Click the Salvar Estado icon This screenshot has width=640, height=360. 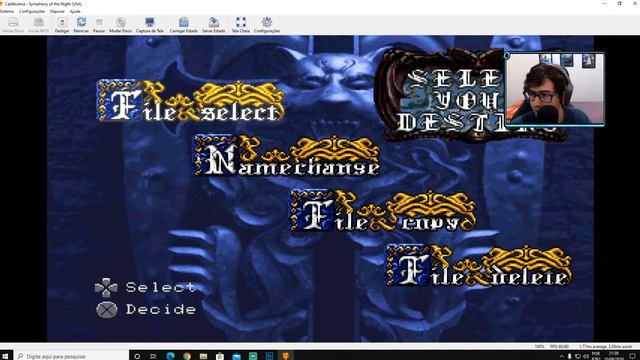coord(213,25)
